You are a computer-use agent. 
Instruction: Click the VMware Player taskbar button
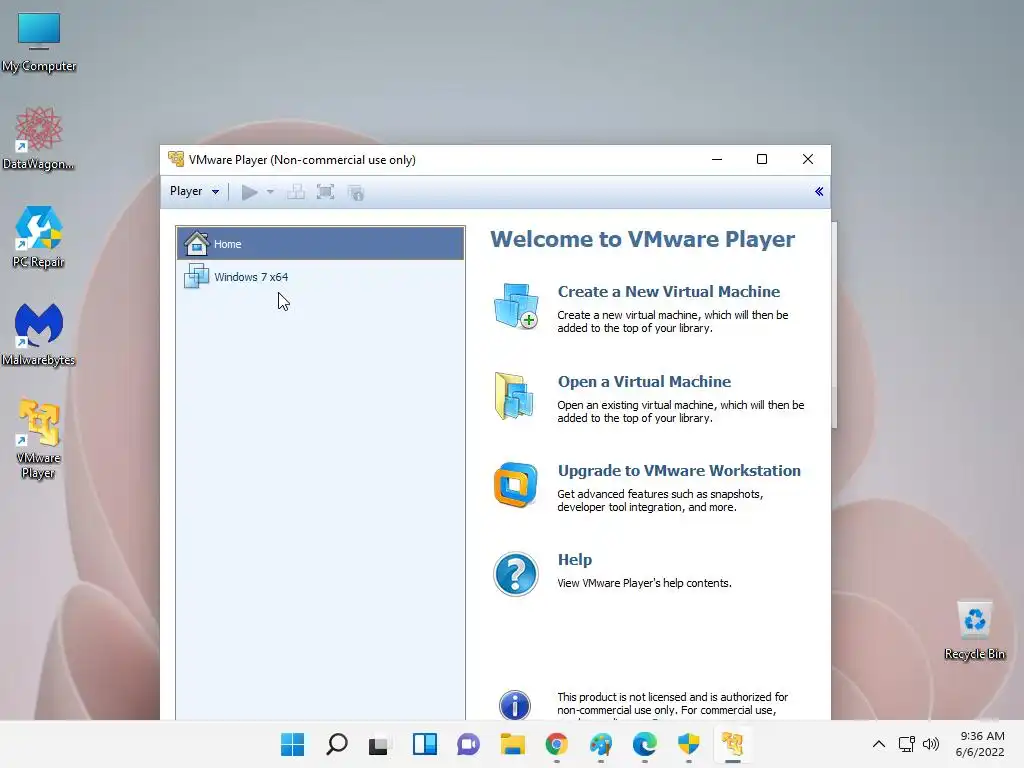pos(733,744)
